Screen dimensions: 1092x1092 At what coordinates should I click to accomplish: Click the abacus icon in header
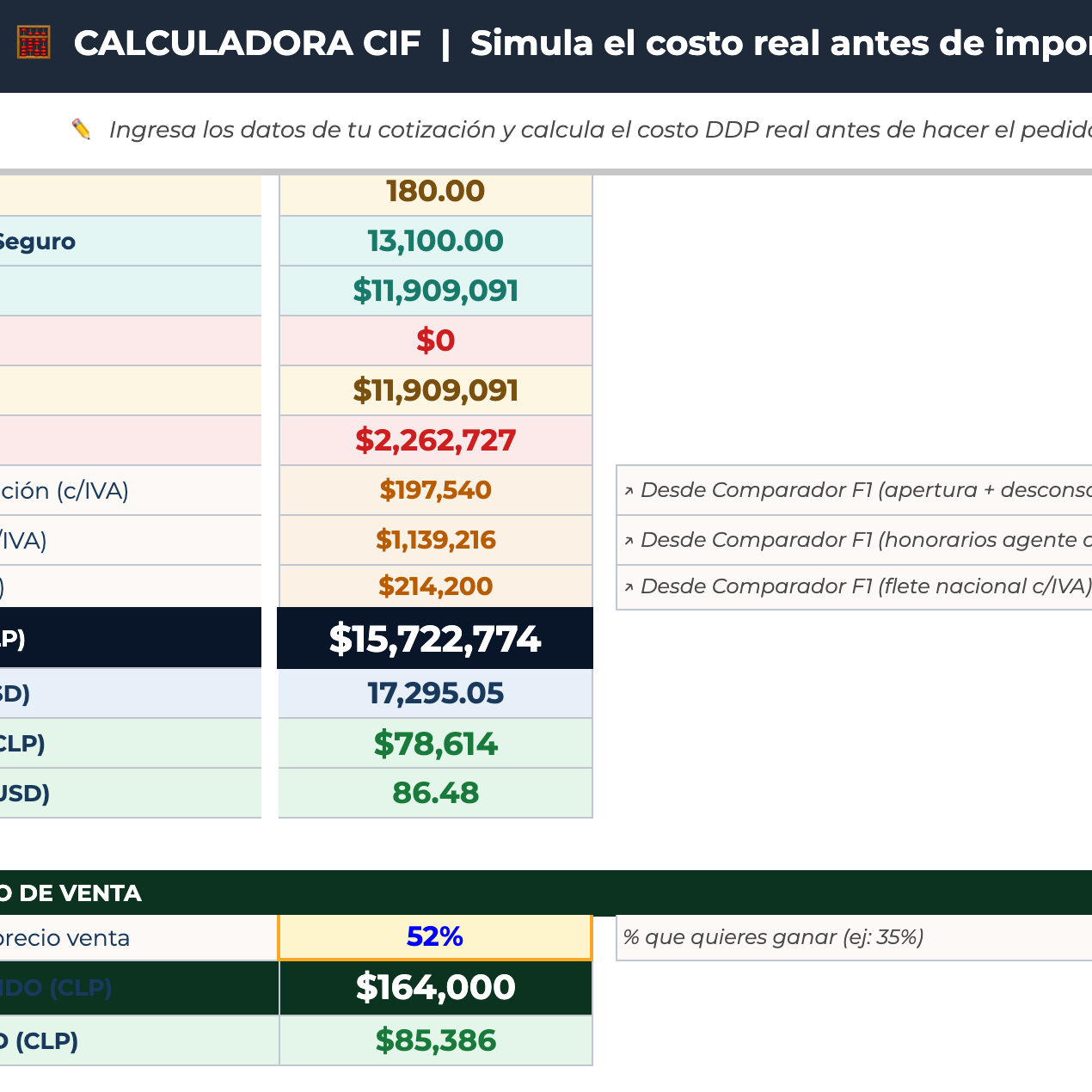click(x=34, y=42)
